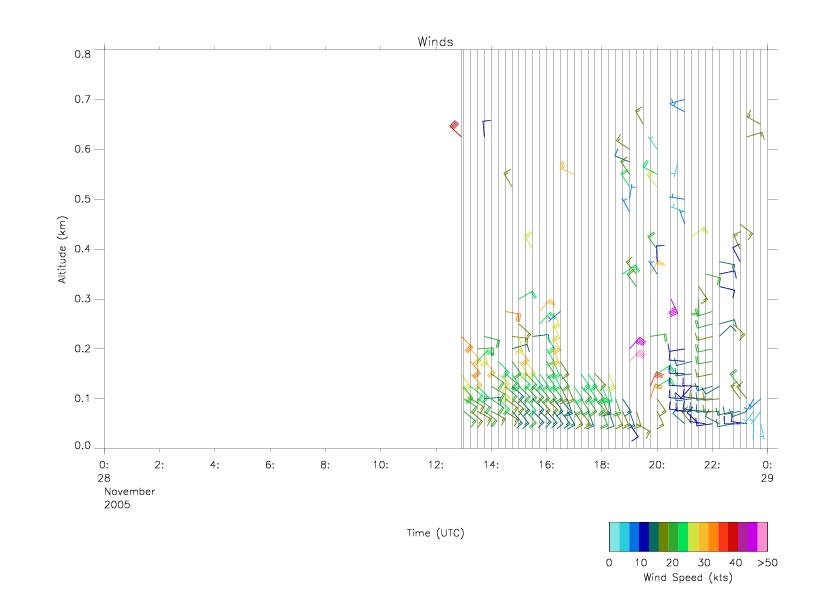Click the "29" day label under the time axis
This screenshot has height=611, width=827.
tap(767, 478)
